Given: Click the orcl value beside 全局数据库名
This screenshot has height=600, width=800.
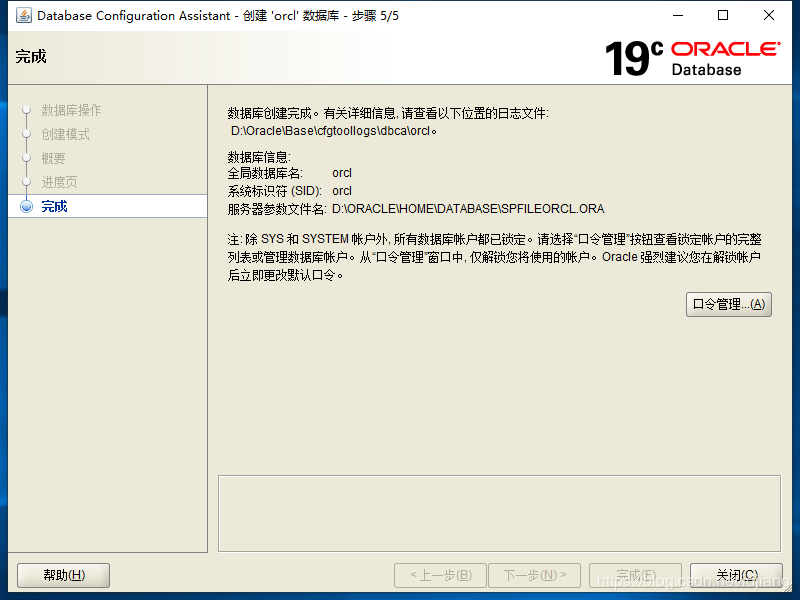Looking at the screenshot, I should pyautogui.click(x=342, y=173).
